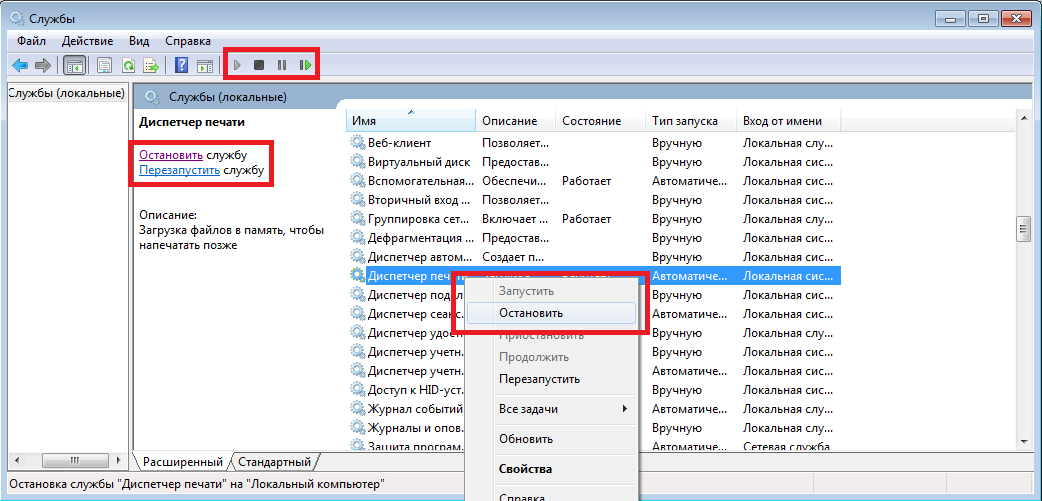Click the Диспетчер печати heading in the description pane

click(191, 122)
